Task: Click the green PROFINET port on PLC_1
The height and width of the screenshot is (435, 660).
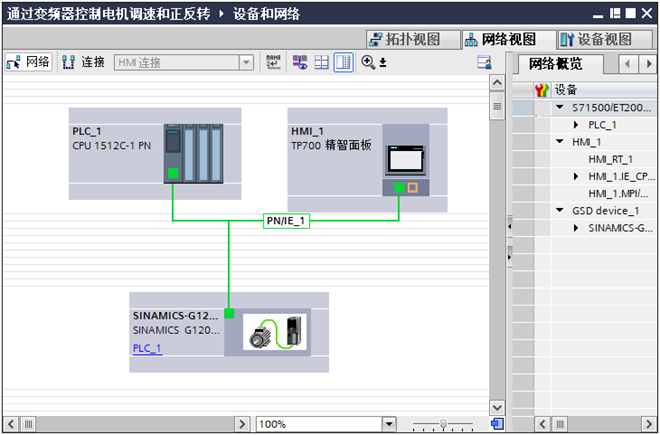Action: point(173,173)
